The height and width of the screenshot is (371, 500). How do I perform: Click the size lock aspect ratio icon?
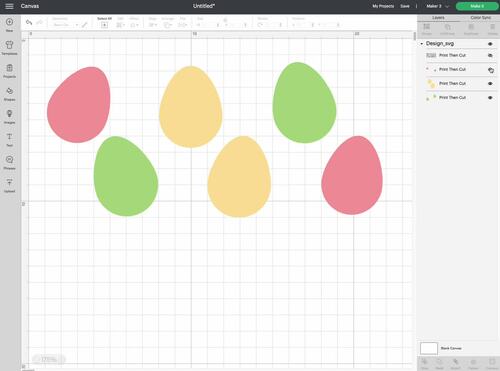(x=225, y=21)
